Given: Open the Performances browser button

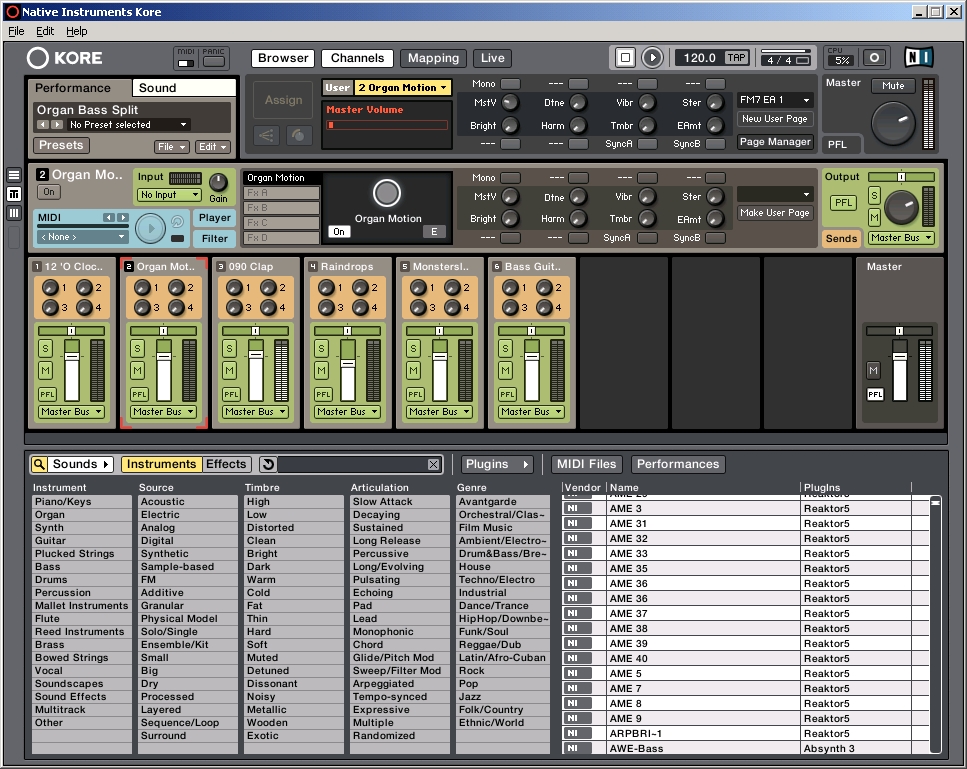Looking at the screenshot, I should click(678, 464).
